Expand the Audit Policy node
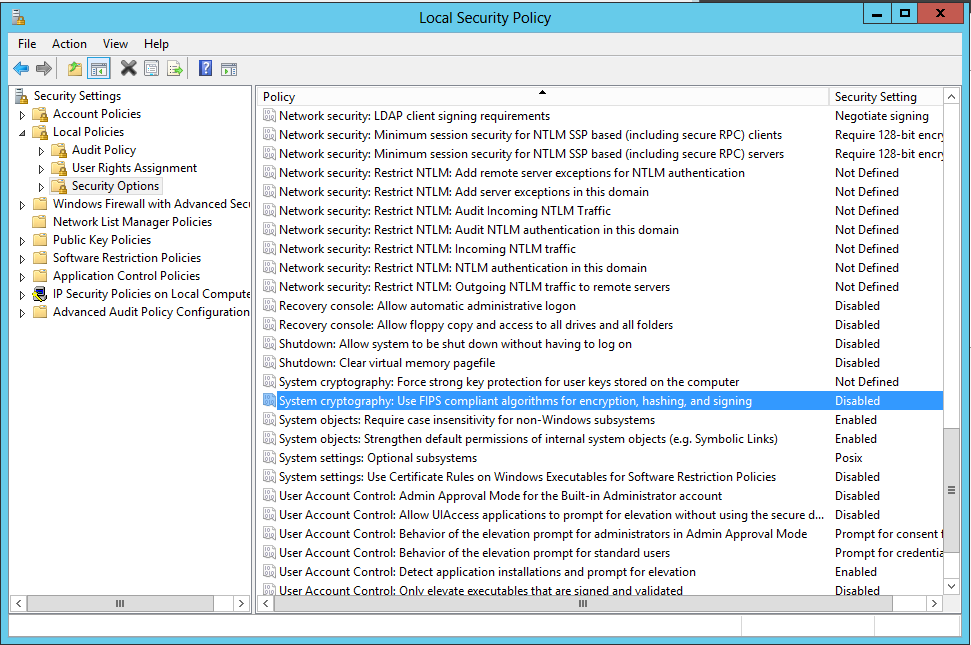 41,150
